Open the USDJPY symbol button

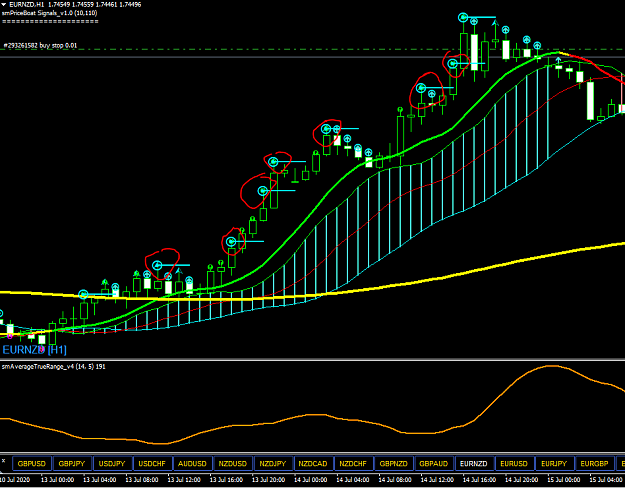click(x=112, y=464)
